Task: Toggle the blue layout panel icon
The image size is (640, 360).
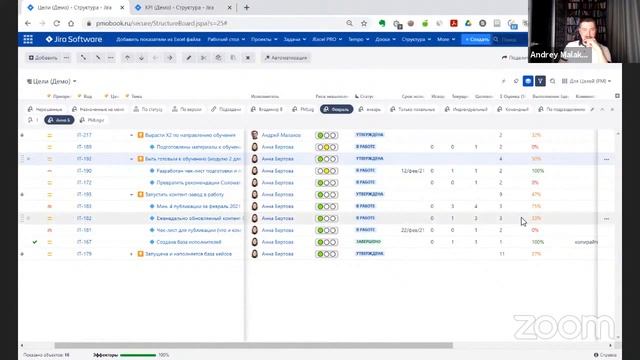Action: [528, 81]
